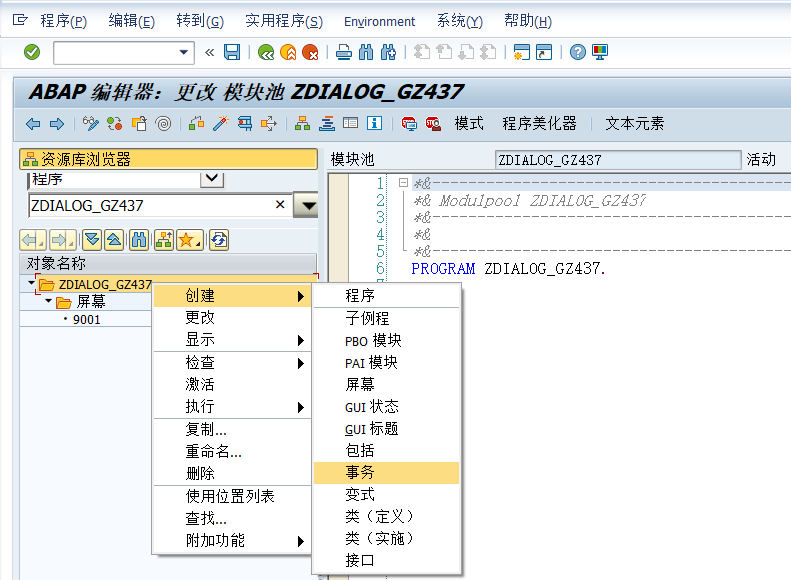Click the Print icon

click(x=344, y=52)
